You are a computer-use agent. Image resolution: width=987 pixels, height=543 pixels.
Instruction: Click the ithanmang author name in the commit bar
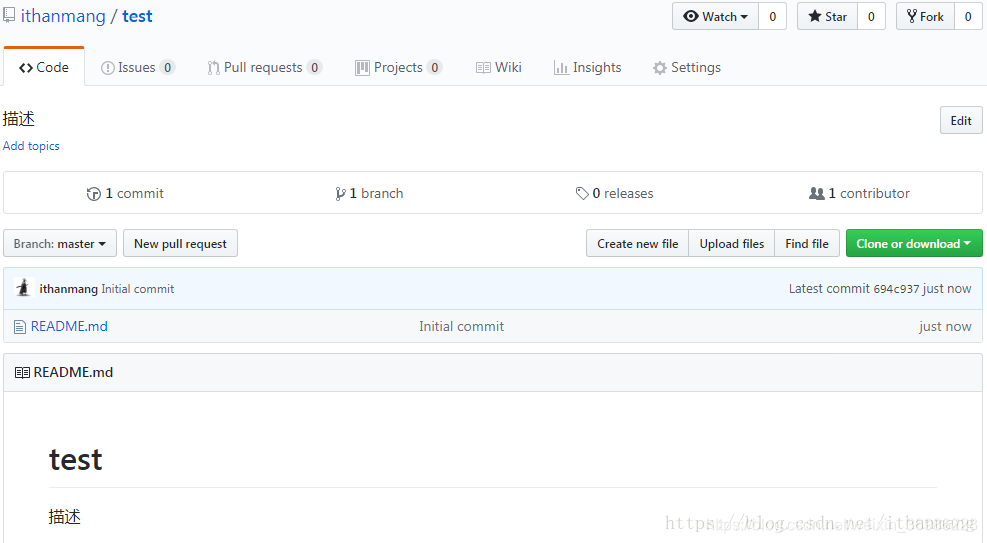(69, 289)
